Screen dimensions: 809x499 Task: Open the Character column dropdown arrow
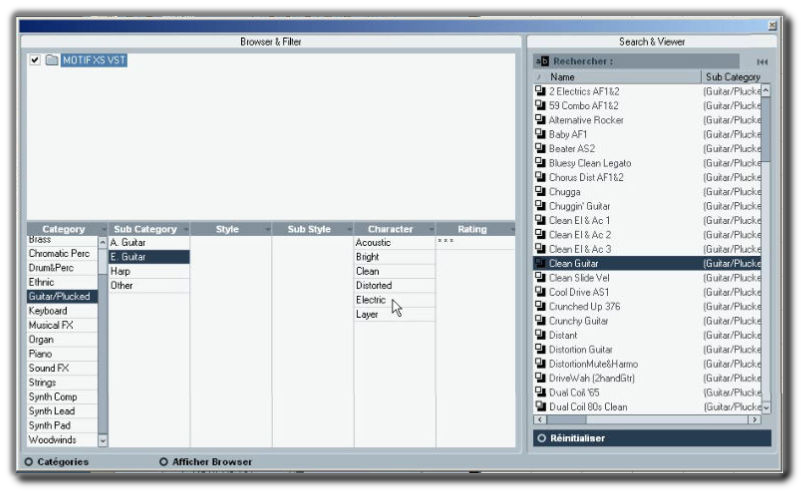(430, 230)
